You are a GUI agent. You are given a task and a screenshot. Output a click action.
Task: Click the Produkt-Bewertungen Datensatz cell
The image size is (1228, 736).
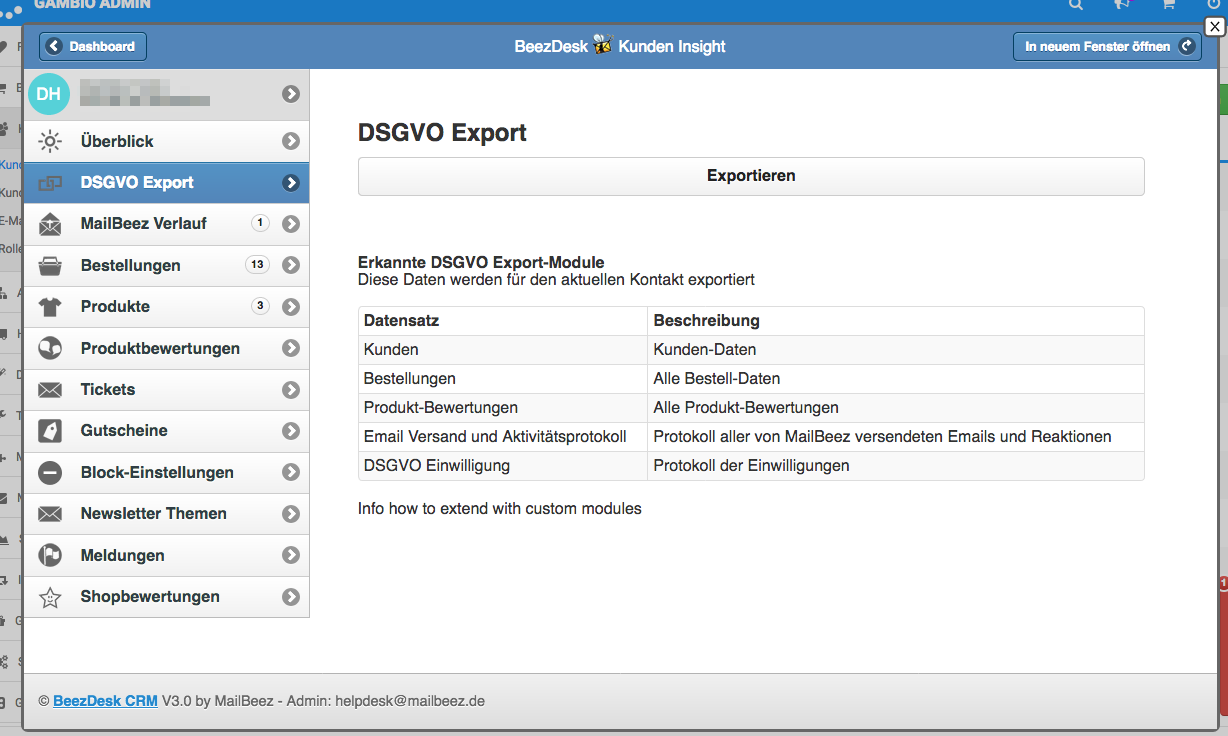503,408
